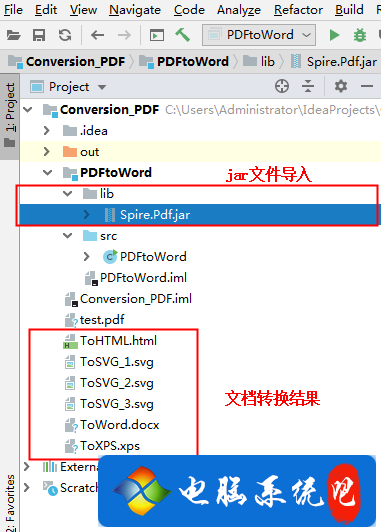Select ToSVG_3.svg file

[117, 404]
